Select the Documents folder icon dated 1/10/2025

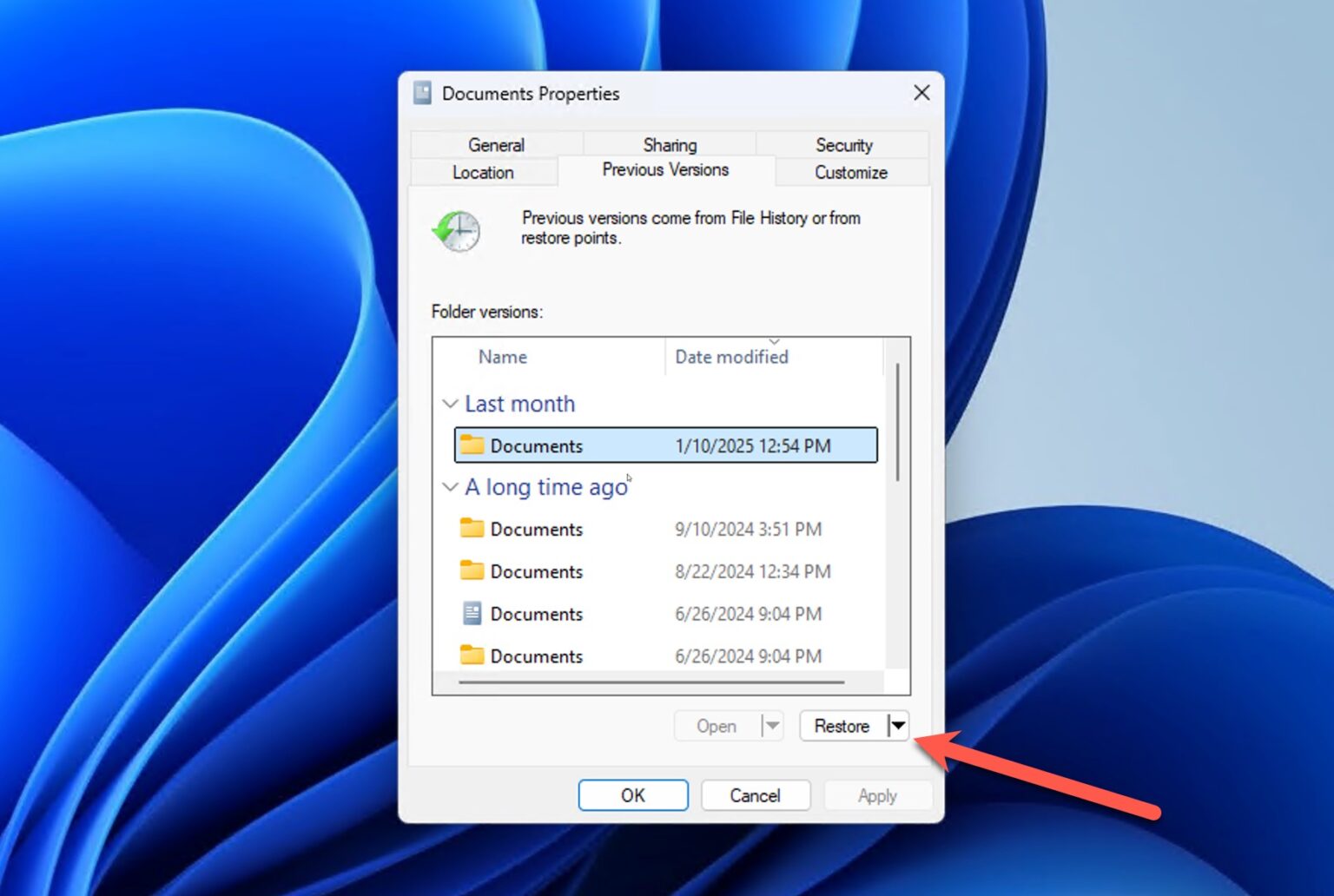pyautogui.click(x=472, y=445)
